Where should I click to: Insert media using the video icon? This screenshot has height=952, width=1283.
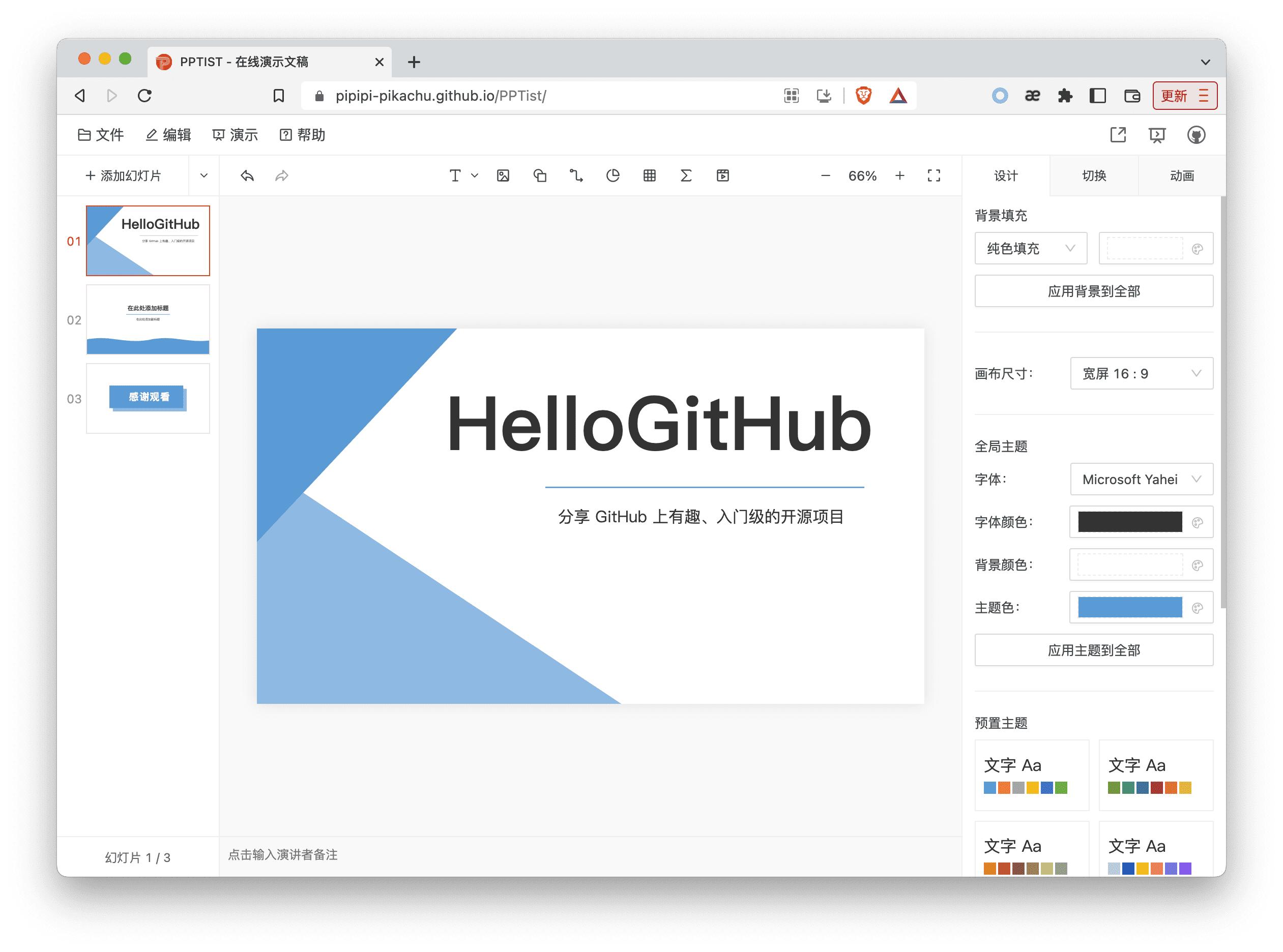click(722, 176)
